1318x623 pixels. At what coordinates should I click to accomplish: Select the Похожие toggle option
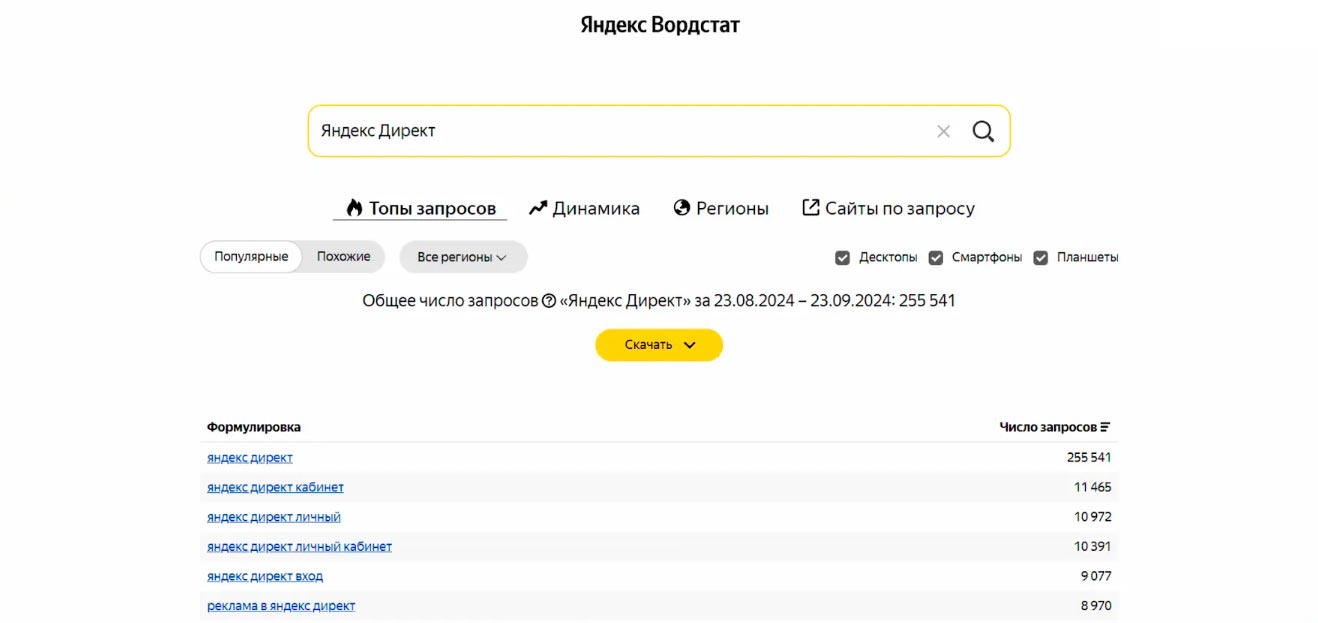point(343,257)
